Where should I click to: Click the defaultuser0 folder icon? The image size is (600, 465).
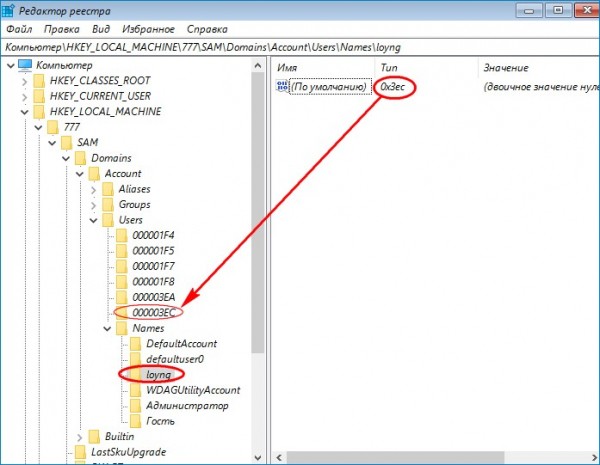tap(135, 359)
